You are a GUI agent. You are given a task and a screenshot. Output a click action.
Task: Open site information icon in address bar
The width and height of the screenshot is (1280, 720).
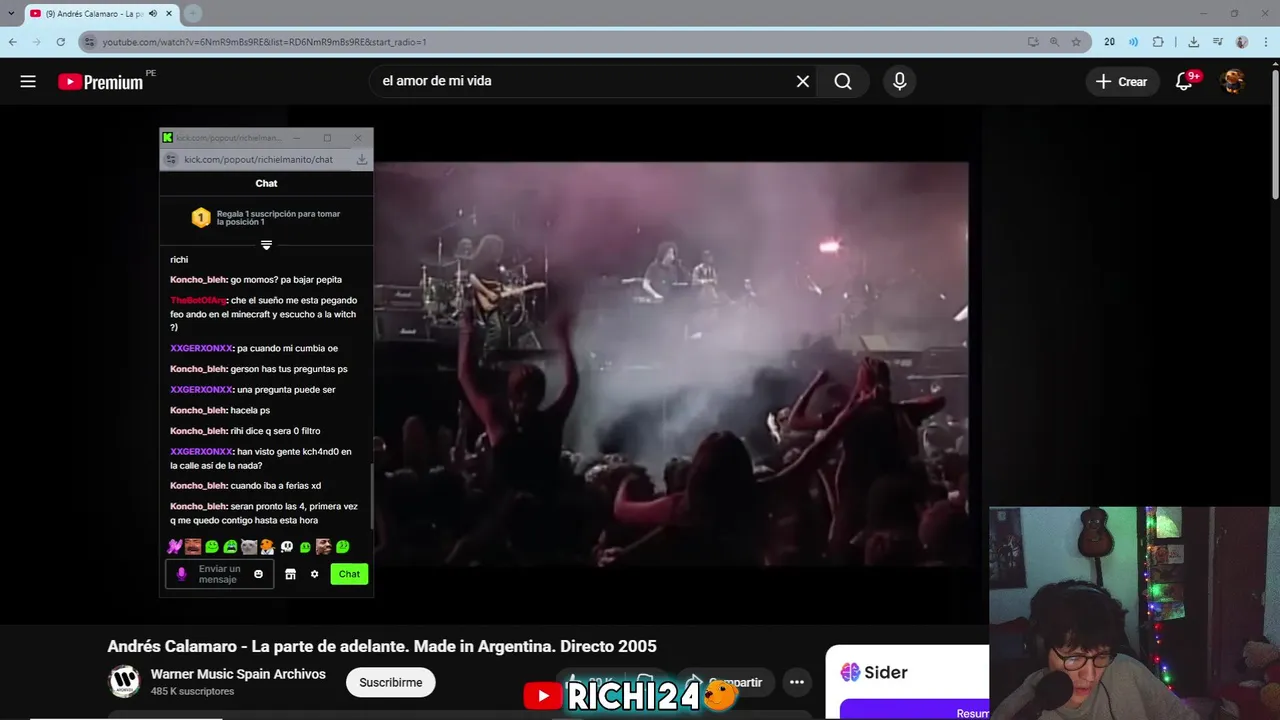point(89,42)
